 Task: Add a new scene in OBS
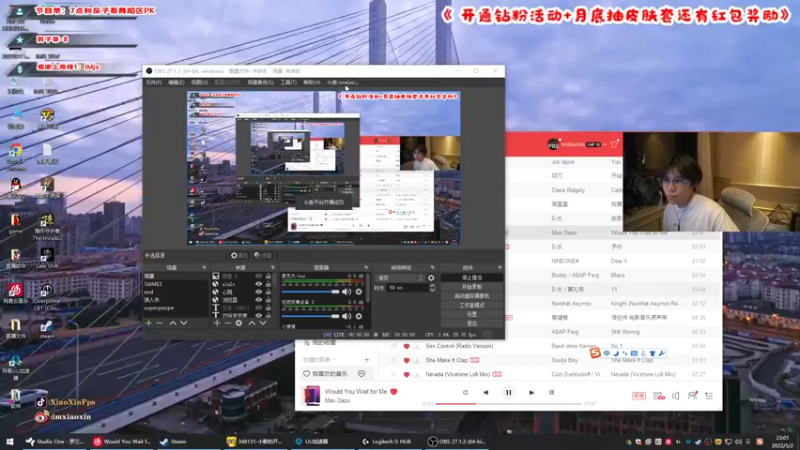pos(148,323)
